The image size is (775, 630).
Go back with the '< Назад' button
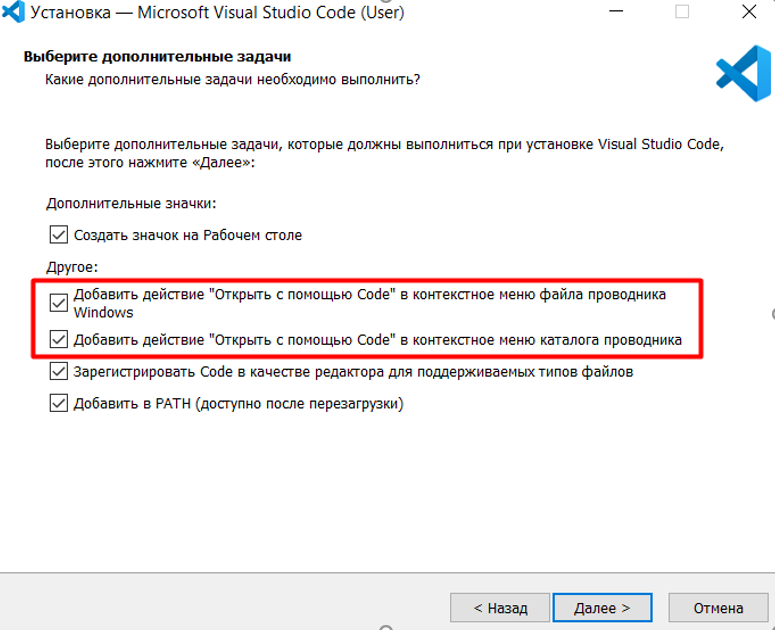tap(500, 608)
